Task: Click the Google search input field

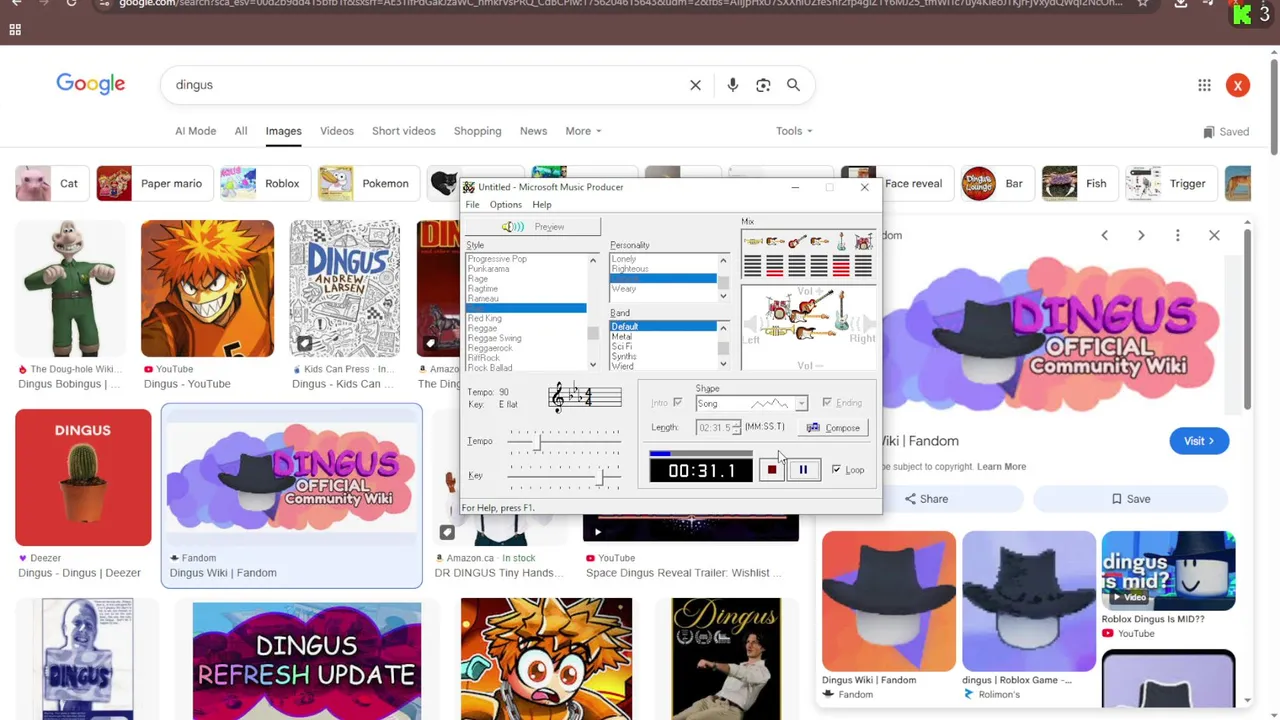Action: click(x=425, y=85)
